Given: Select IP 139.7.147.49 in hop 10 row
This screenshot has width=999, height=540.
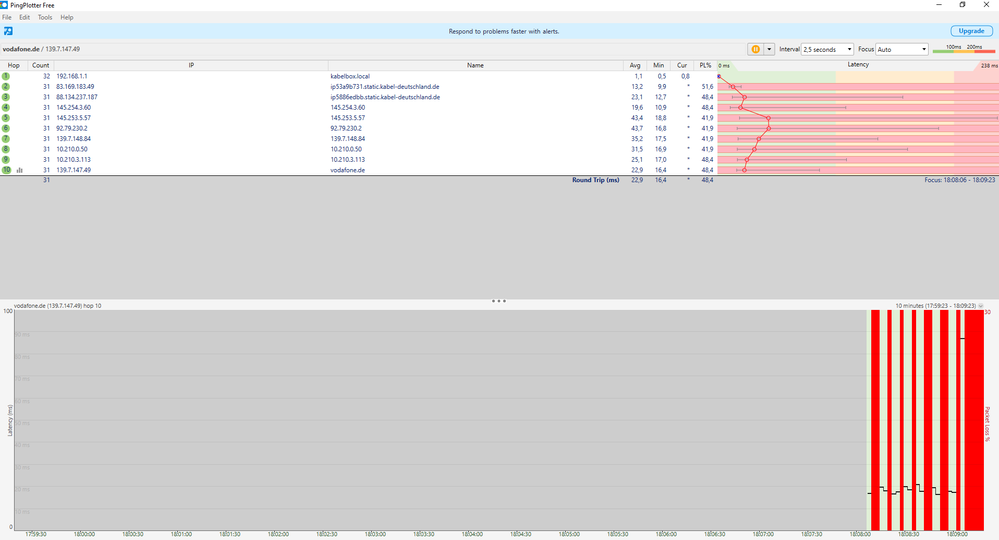Looking at the screenshot, I should (73, 170).
